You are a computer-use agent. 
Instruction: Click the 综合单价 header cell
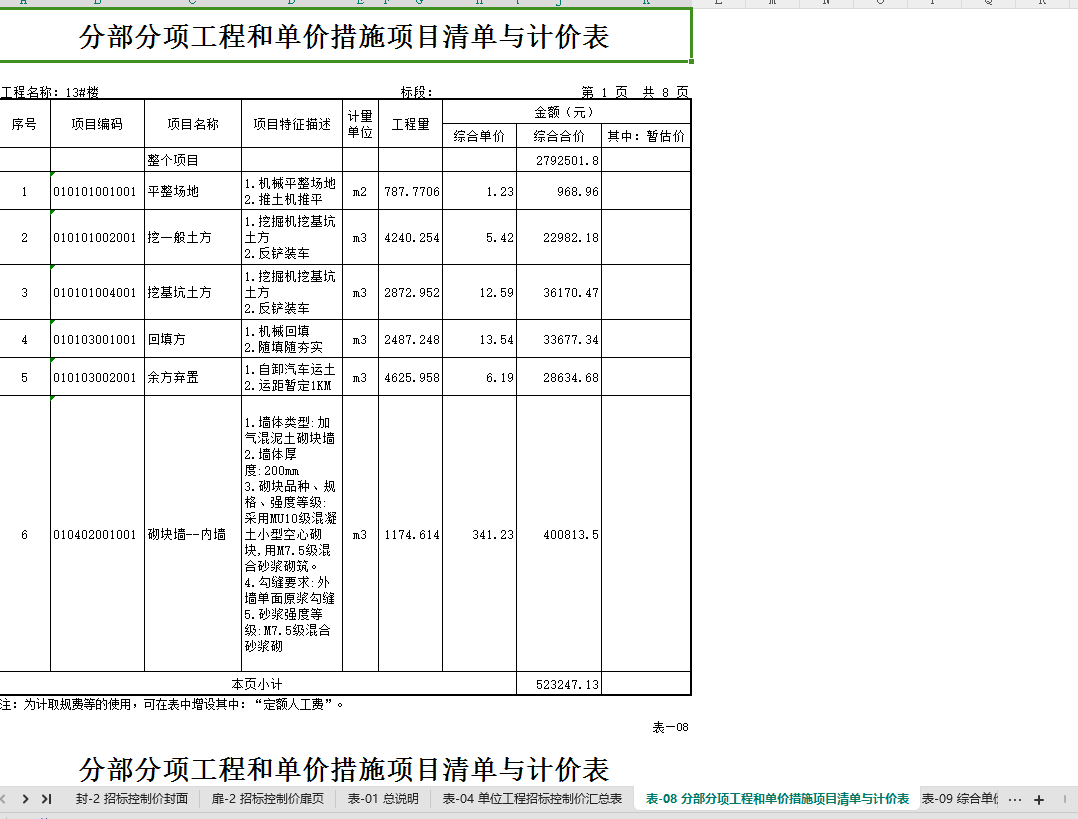[x=479, y=136]
